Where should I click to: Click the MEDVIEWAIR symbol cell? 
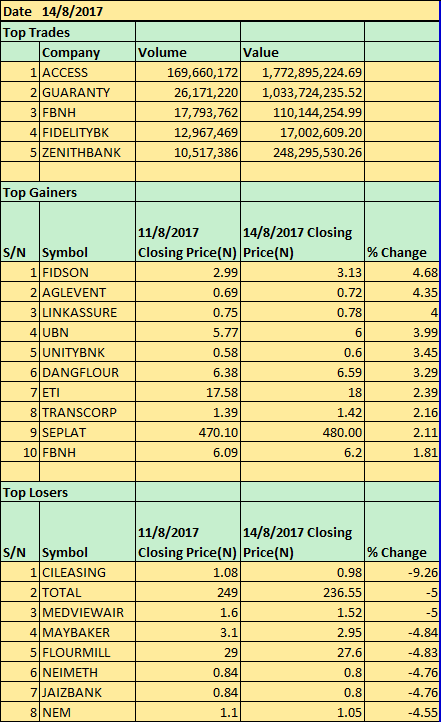[88, 612]
